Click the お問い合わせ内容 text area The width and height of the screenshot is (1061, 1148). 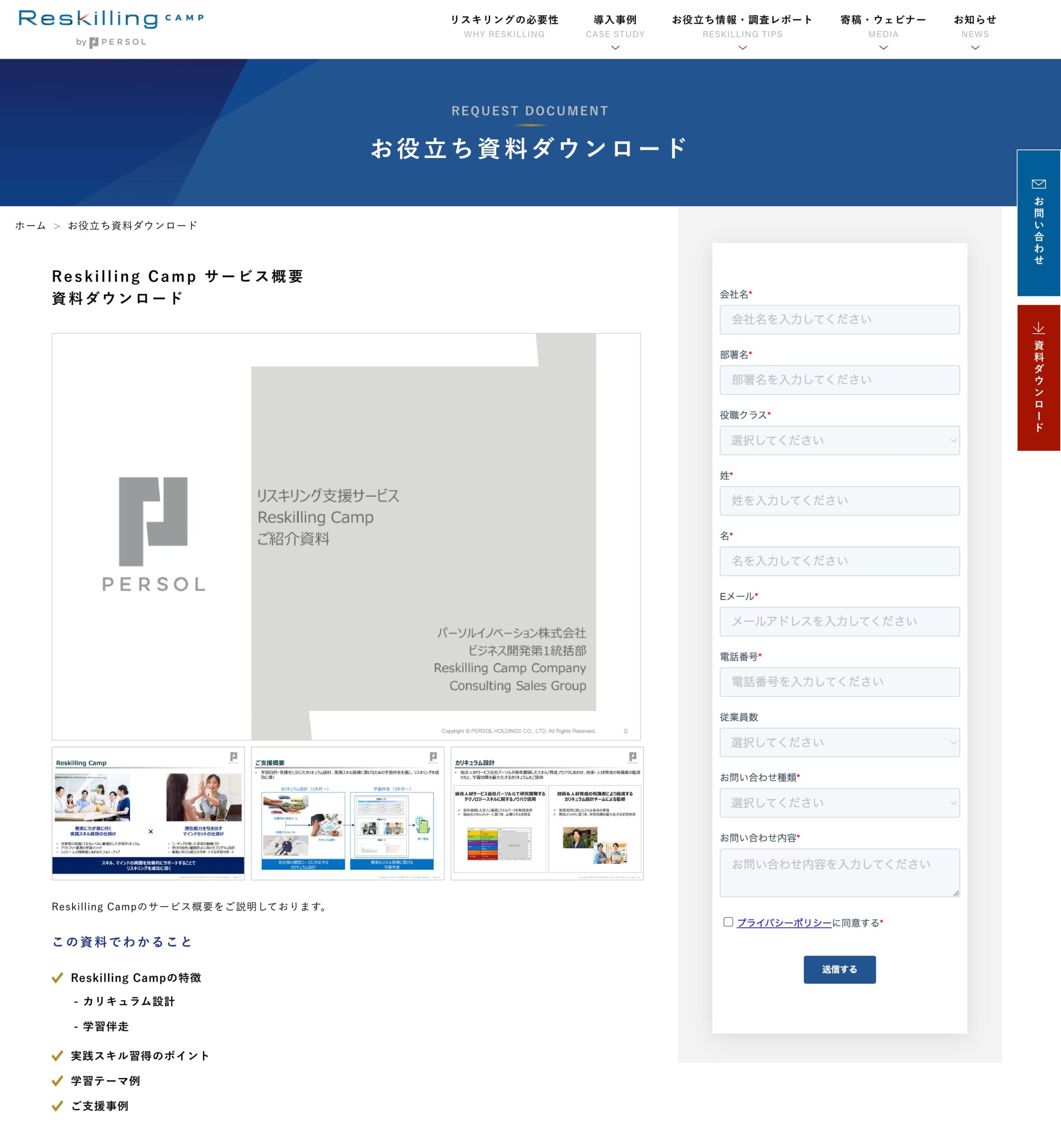coord(839,873)
